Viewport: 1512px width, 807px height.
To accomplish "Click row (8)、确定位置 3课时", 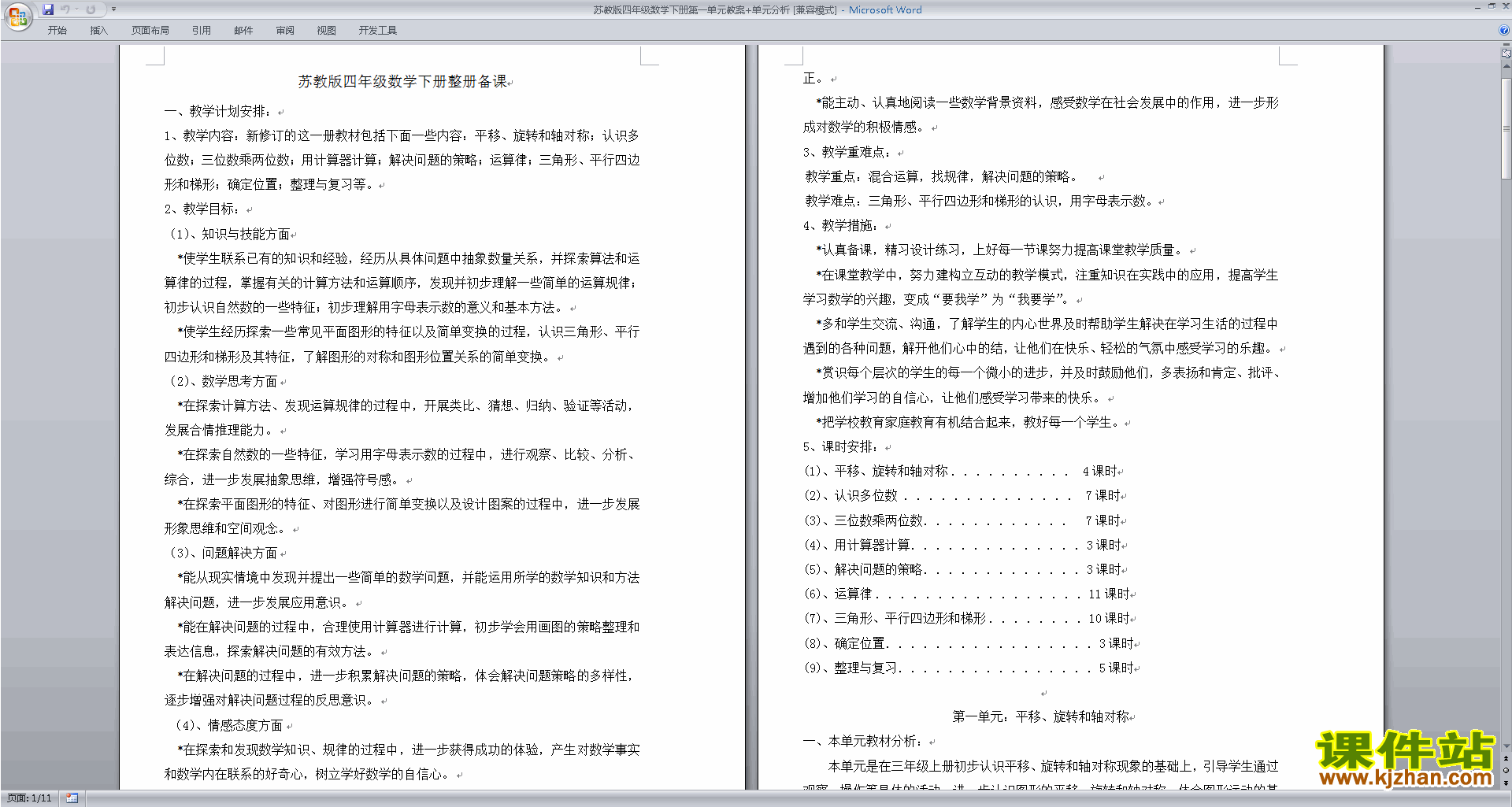I will click(x=969, y=643).
